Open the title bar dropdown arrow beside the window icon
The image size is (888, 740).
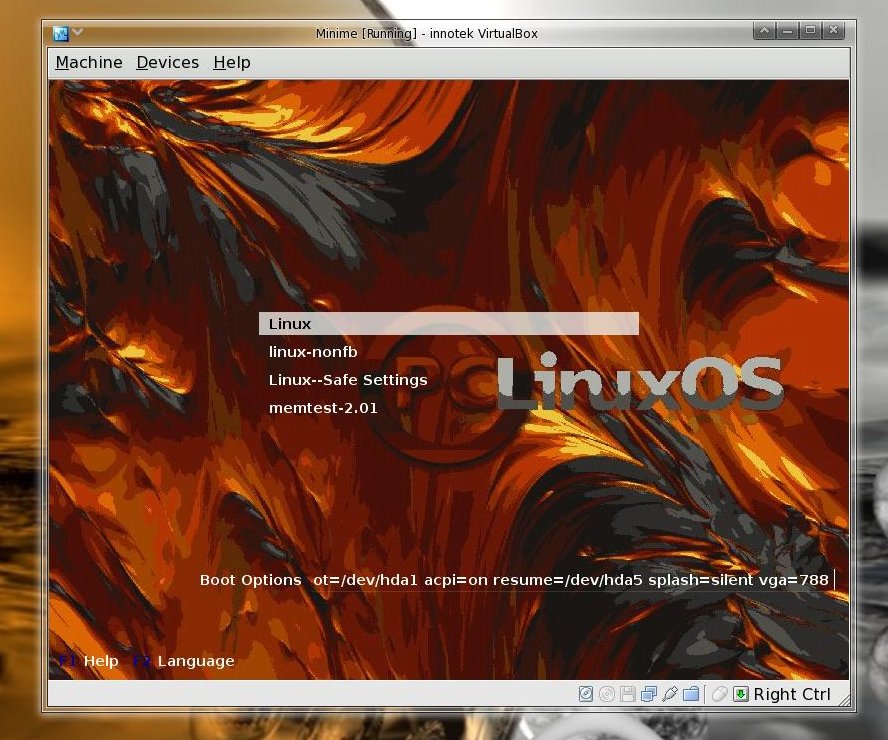pyautogui.click(x=78, y=32)
